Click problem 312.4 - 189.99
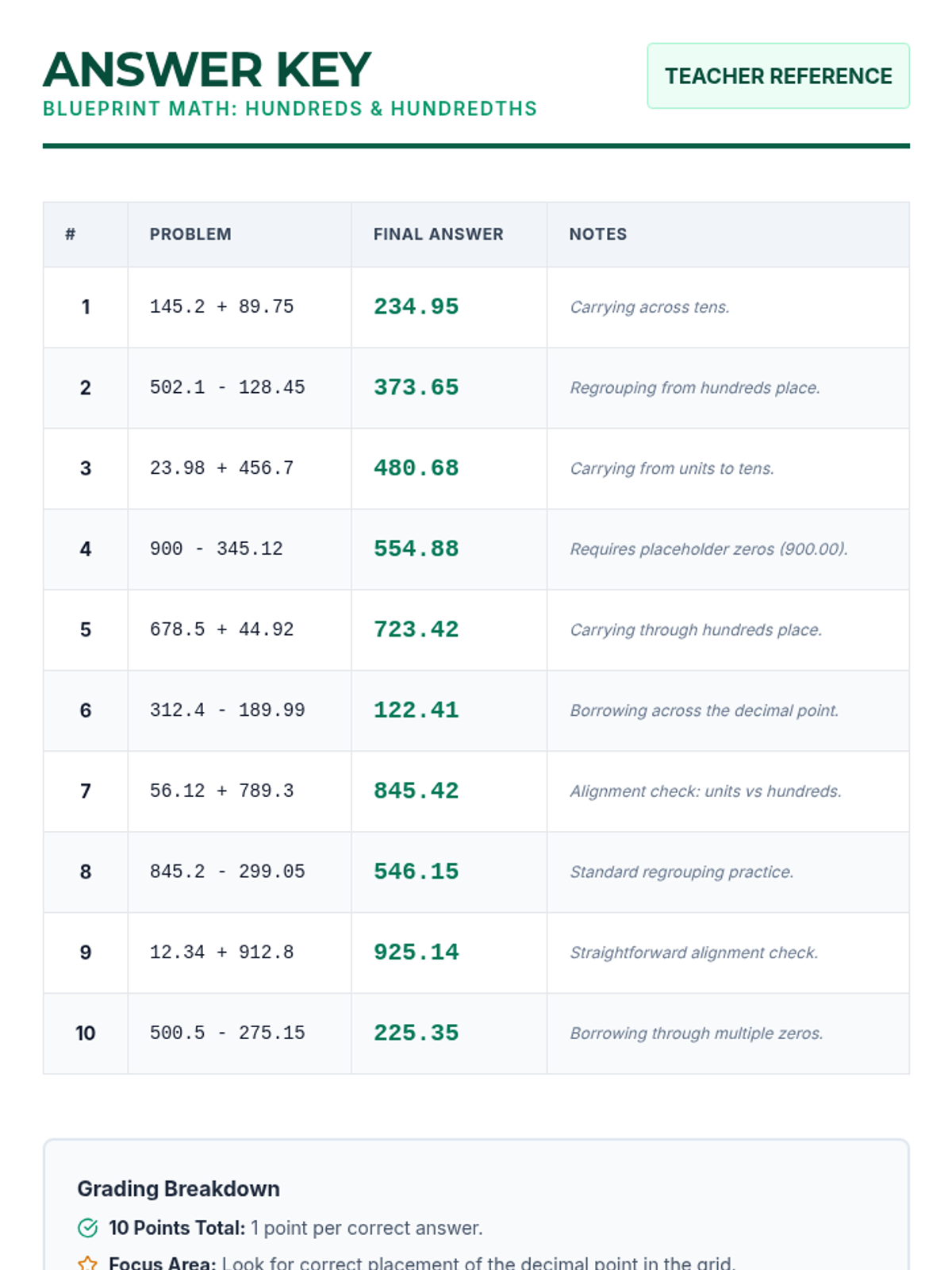Screen dimensions: 952x1270 click(x=227, y=710)
